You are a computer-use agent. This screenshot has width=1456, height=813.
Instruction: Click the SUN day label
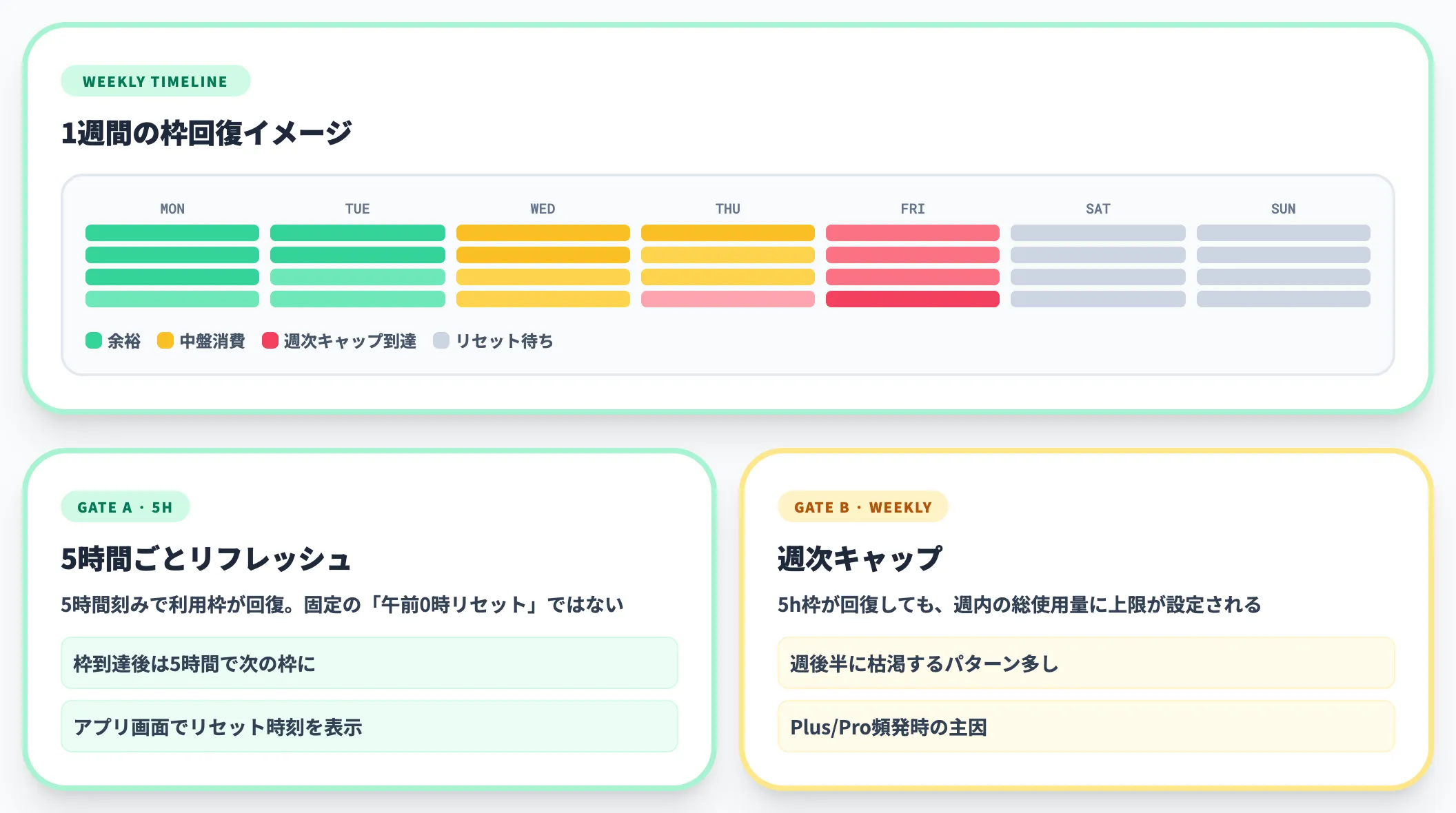[x=1284, y=209]
